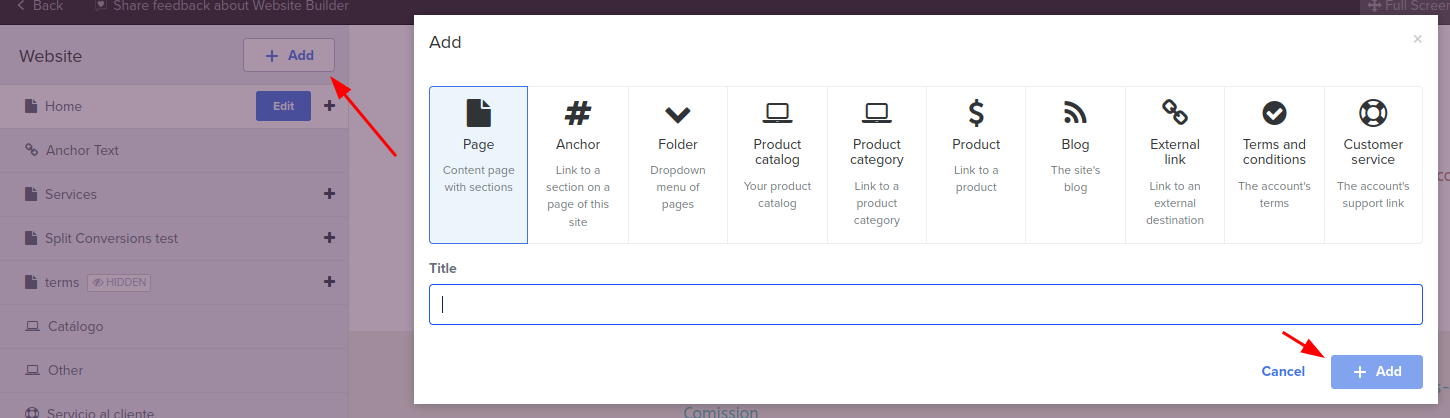Expand the Home page plus icon

[x=329, y=106]
